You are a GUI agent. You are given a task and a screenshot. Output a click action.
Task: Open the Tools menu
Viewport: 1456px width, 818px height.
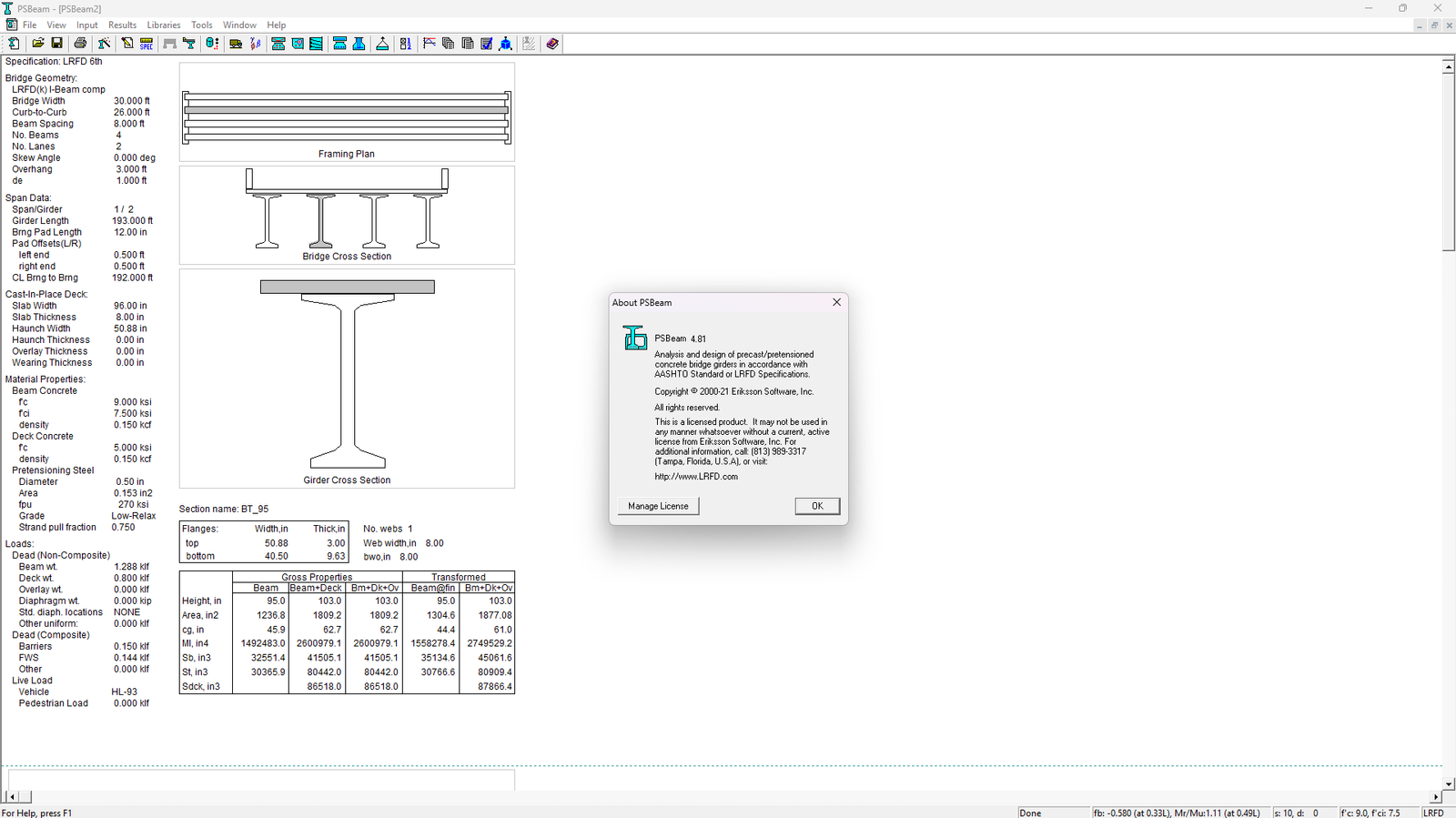(202, 25)
